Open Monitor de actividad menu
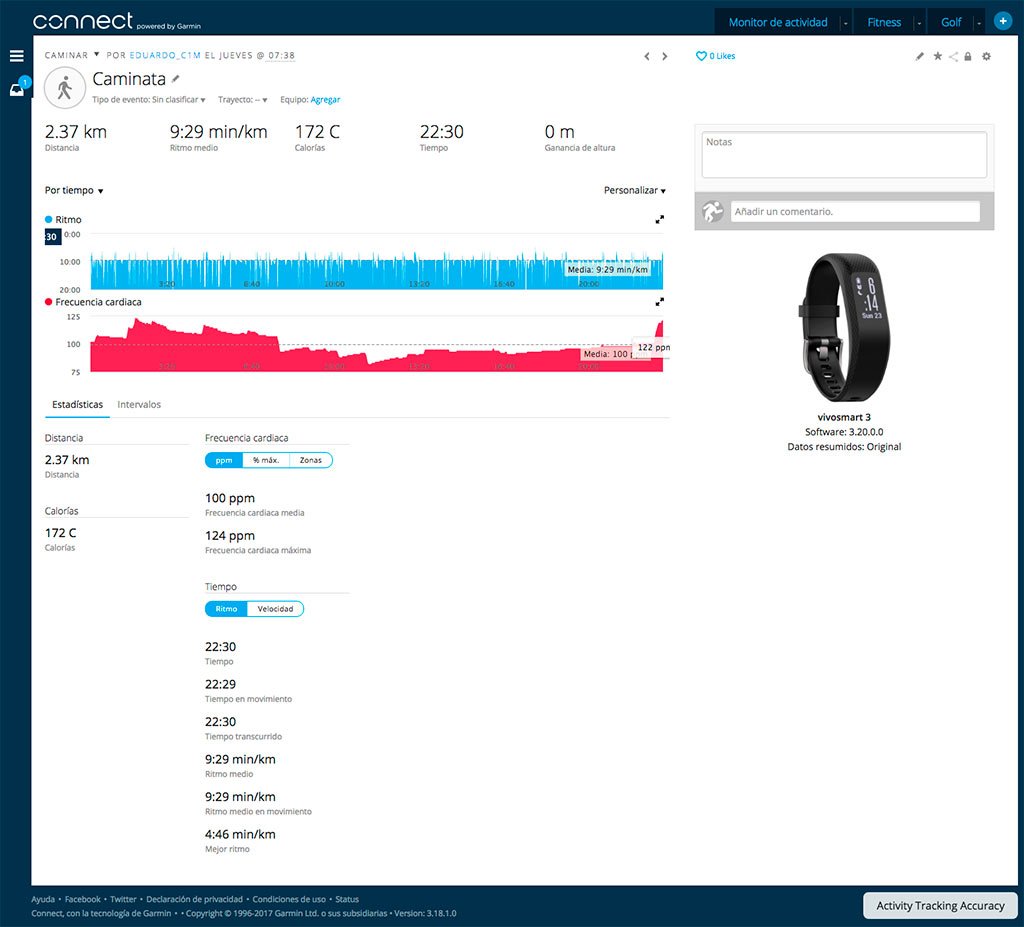 coord(778,22)
